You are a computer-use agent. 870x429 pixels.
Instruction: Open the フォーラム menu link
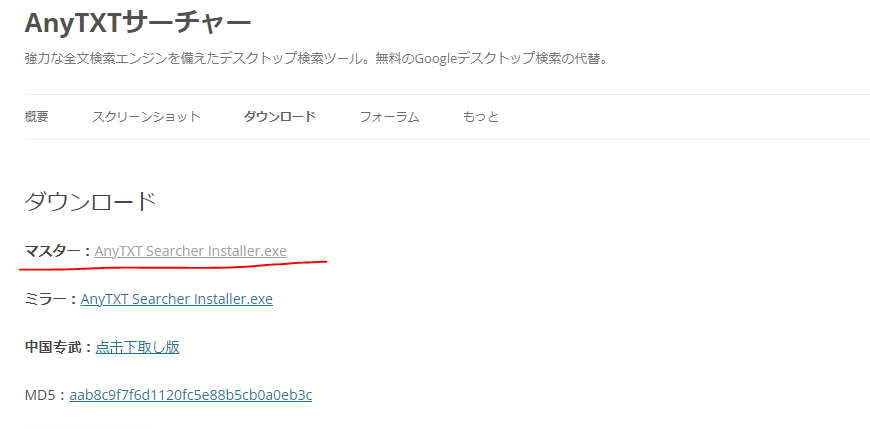390,117
